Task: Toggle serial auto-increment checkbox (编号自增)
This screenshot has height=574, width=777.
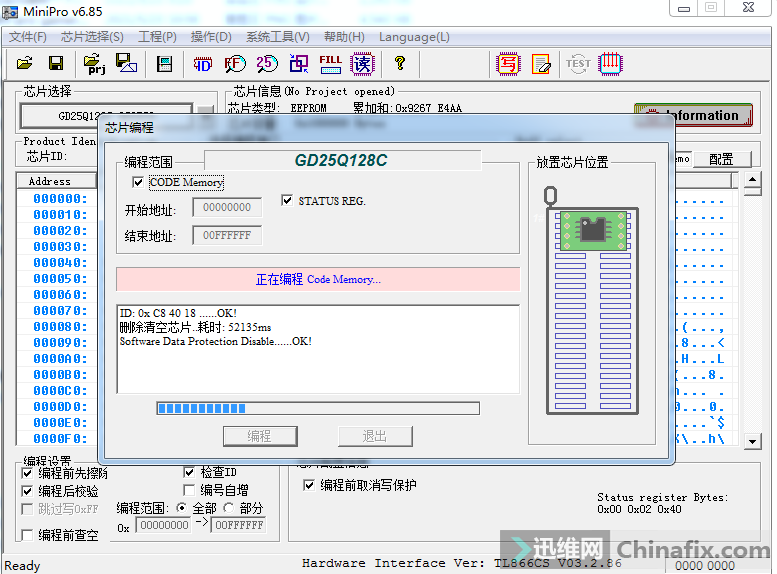Action: [x=189, y=490]
